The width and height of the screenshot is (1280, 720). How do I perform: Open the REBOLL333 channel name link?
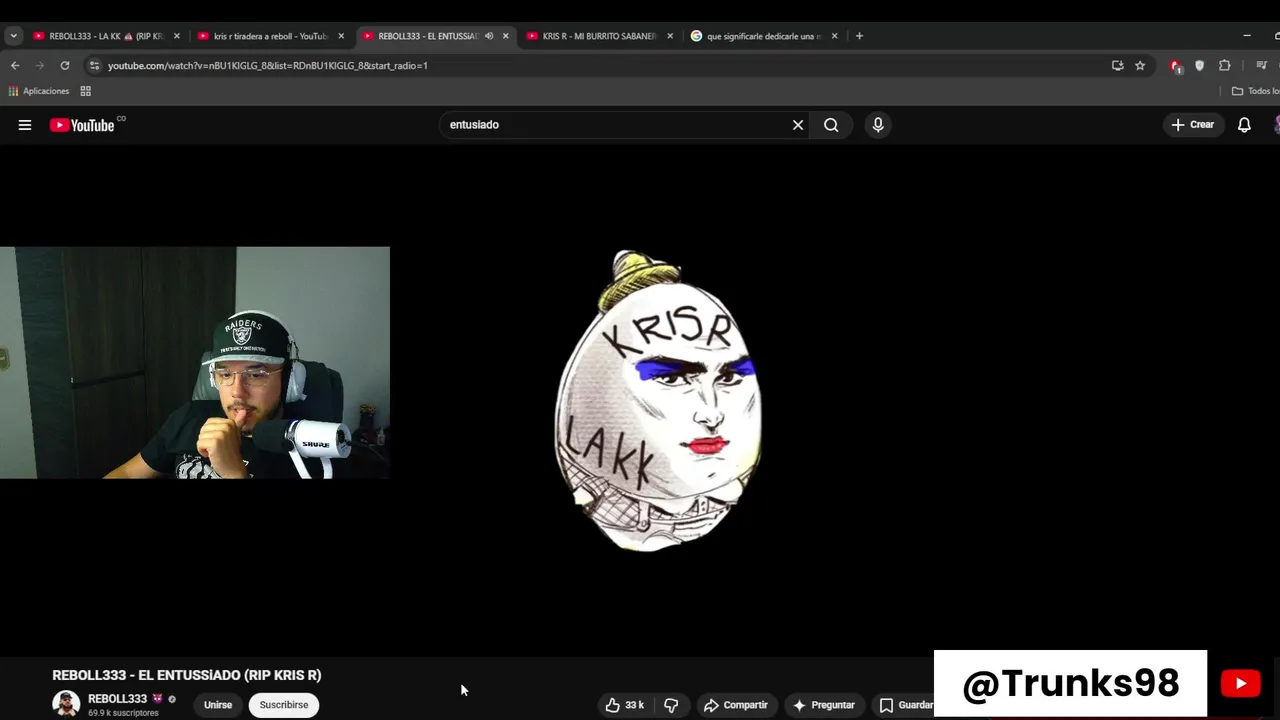point(117,699)
